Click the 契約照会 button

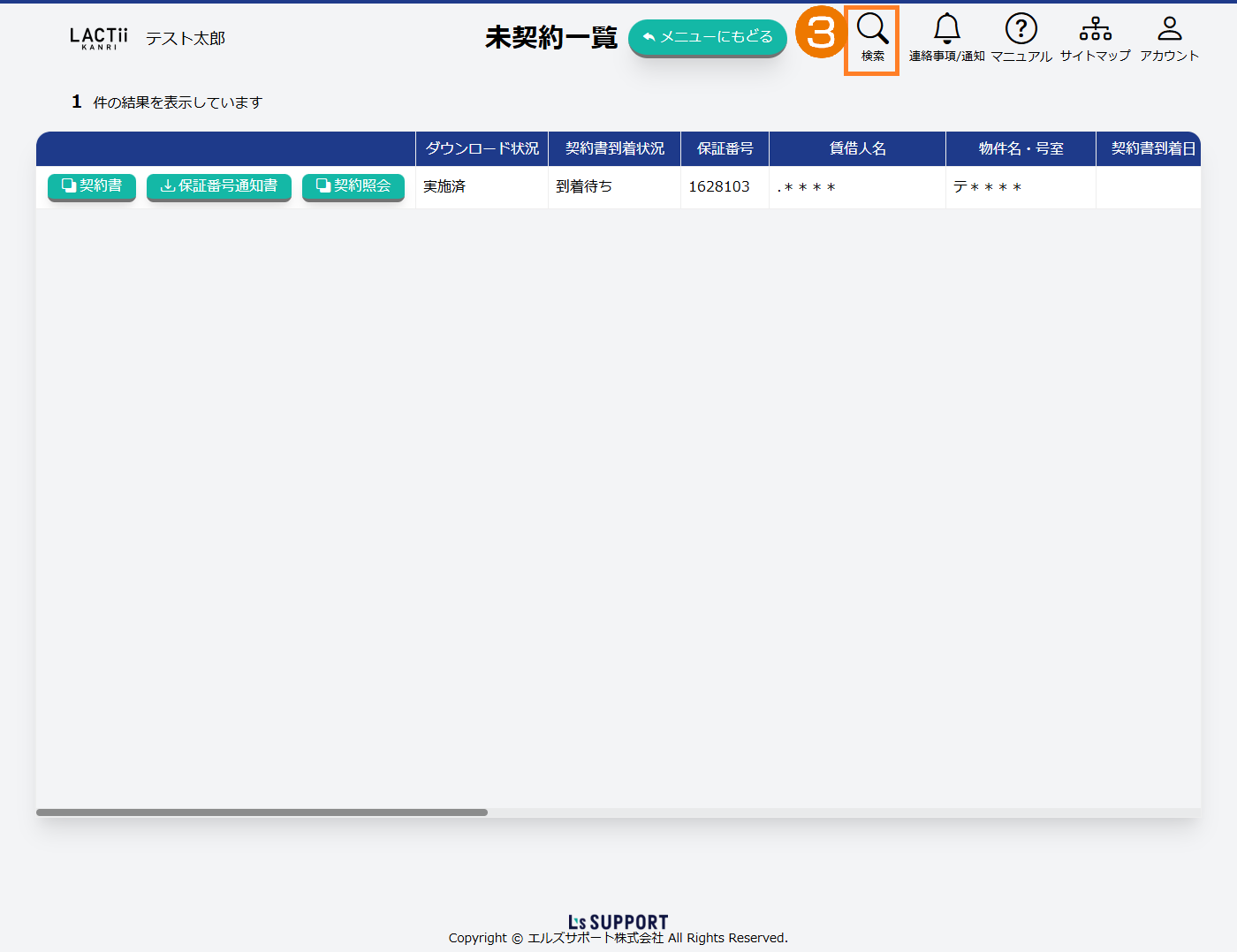pyautogui.click(x=353, y=186)
